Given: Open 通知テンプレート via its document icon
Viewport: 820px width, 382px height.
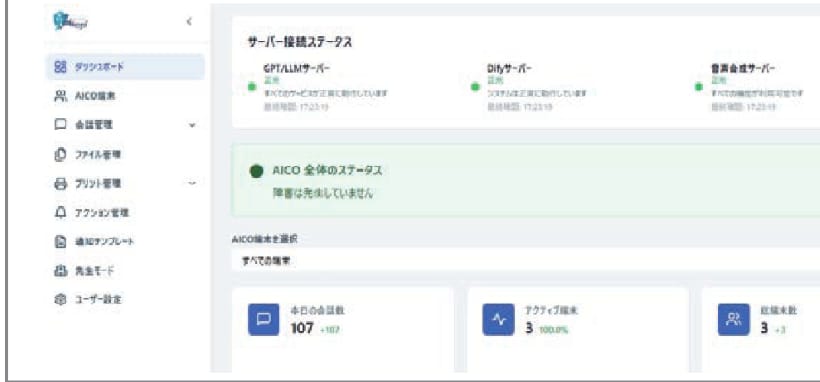Looking at the screenshot, I should 61,242.
